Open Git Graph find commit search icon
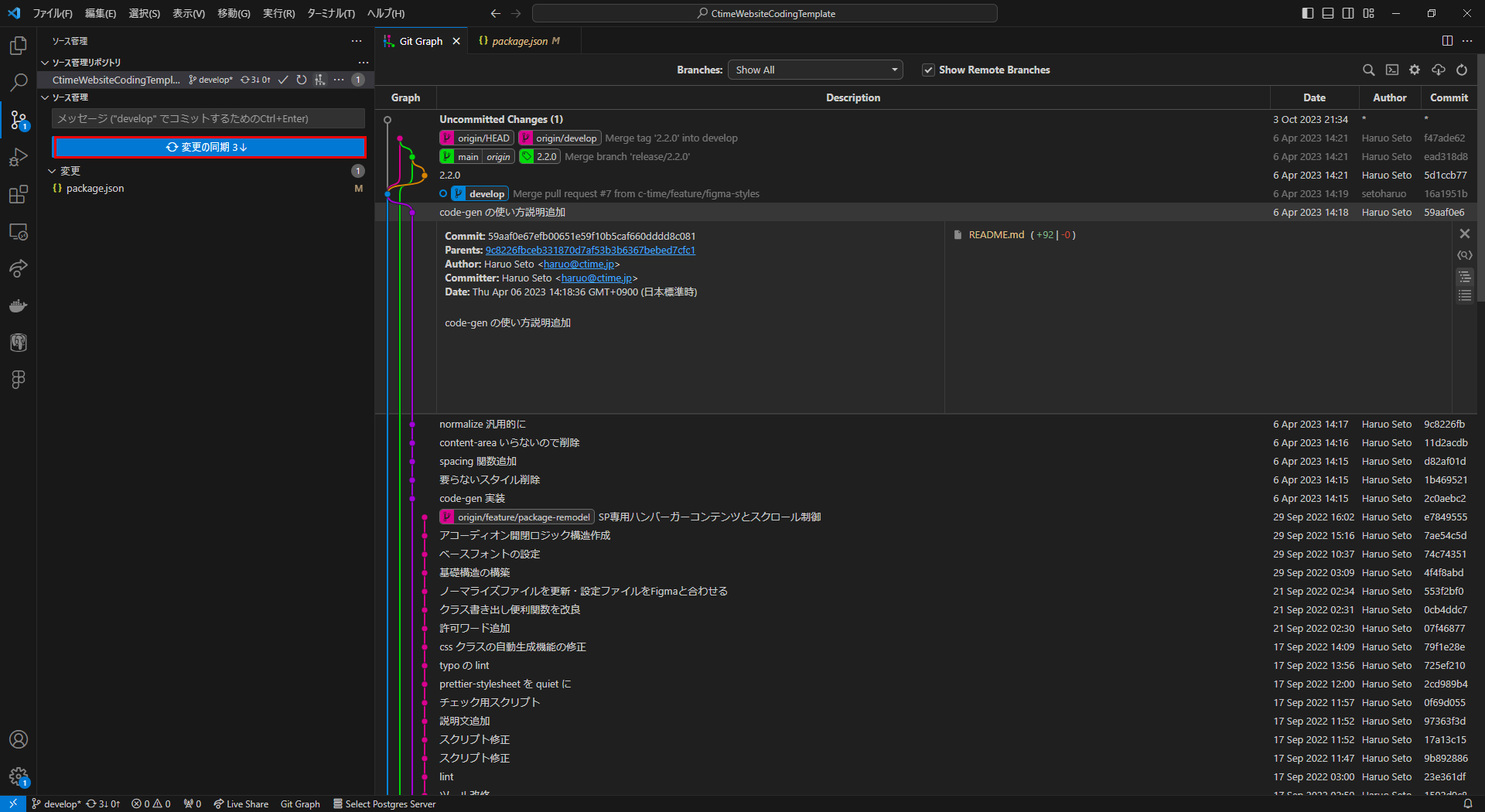This screenshot has width=1485, height=812. tap(1368, 70)
